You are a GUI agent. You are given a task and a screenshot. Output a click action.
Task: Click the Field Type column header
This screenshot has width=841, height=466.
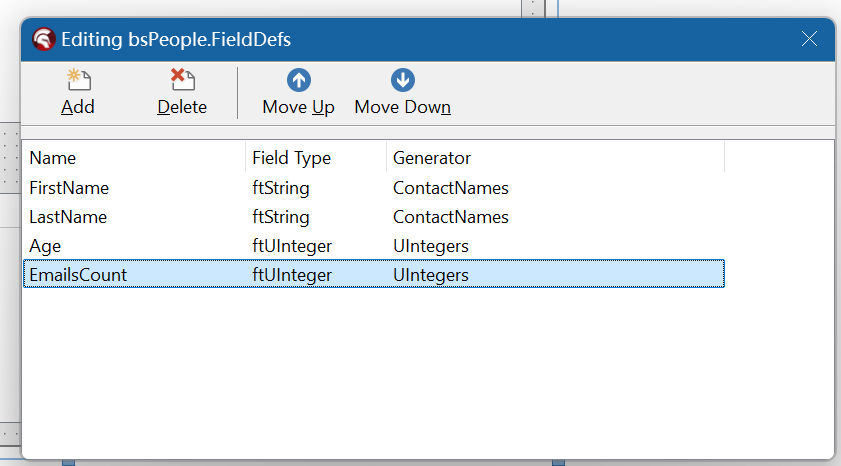pyautogui.click(x=291, y=158)
